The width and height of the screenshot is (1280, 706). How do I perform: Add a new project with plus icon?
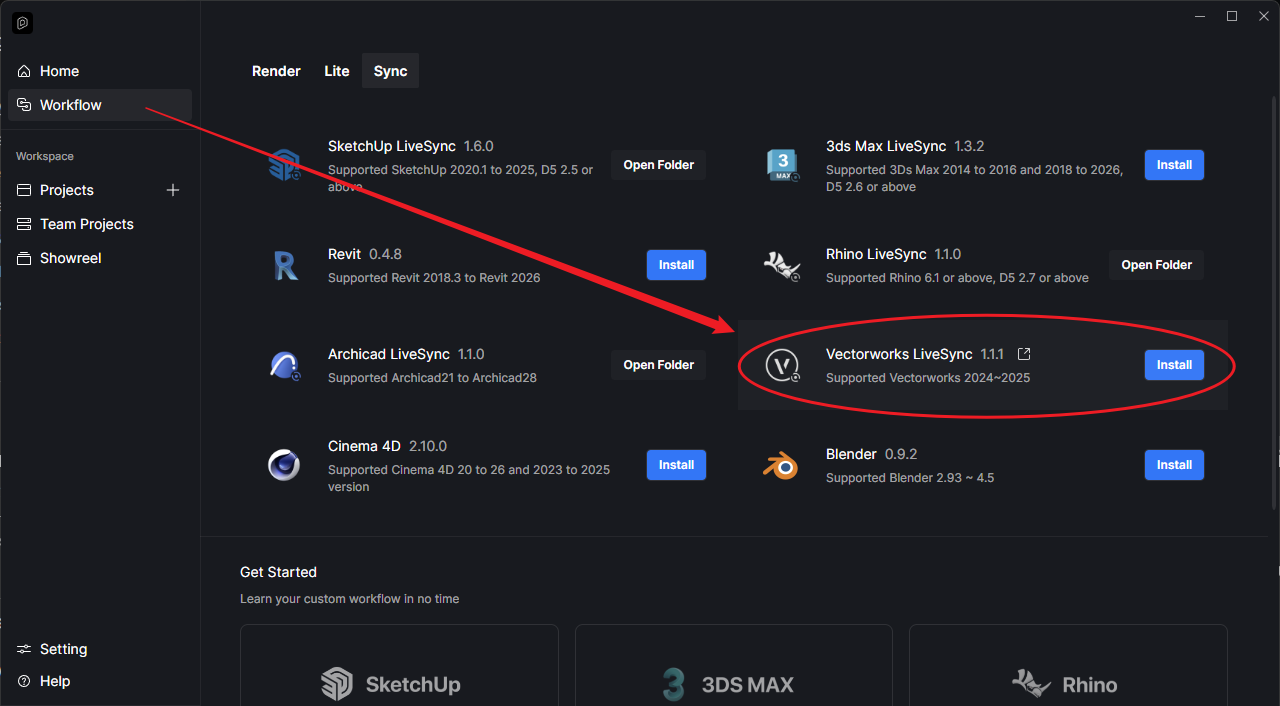(x=173, y=190)
